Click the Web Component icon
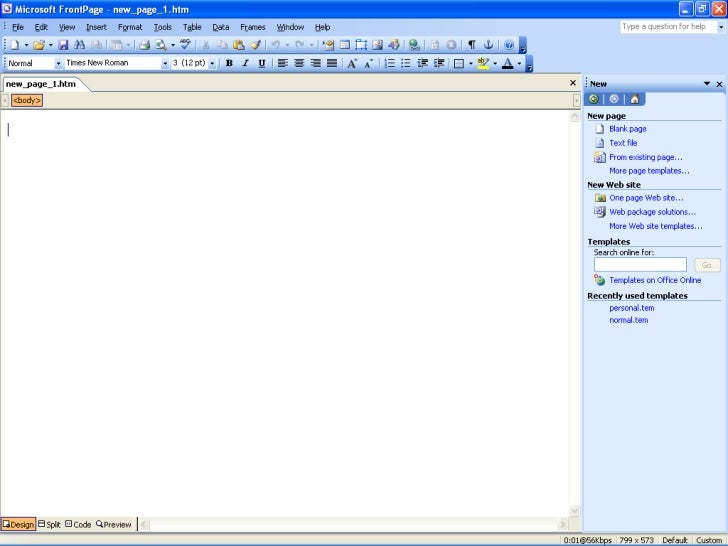The image size is (728, 546). pos(328,45)
